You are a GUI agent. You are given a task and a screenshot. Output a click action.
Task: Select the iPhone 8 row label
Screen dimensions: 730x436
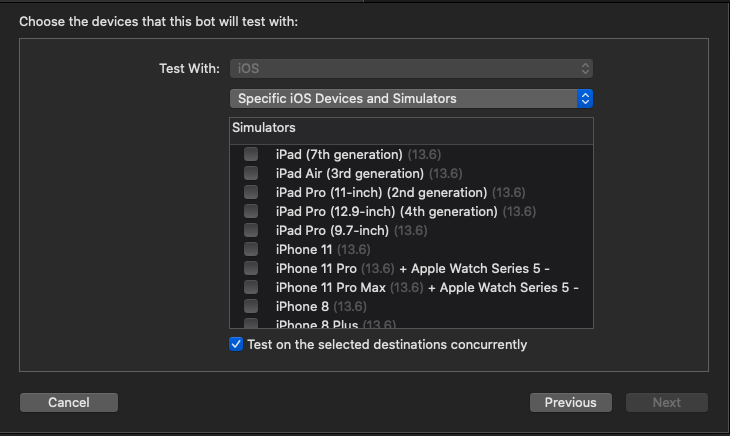(x=302, y=307)
